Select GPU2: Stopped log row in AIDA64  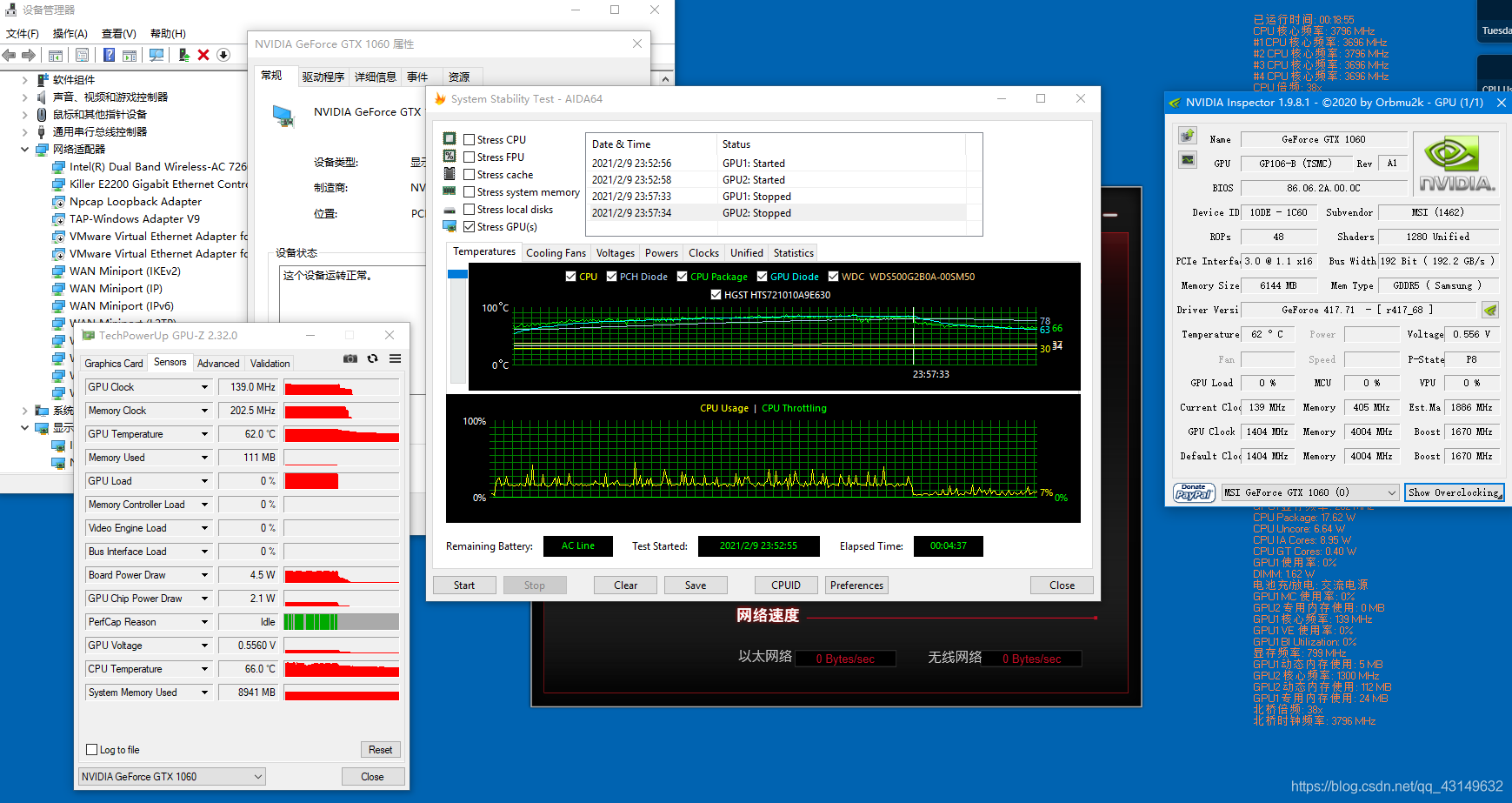click(x=778, y=212)
